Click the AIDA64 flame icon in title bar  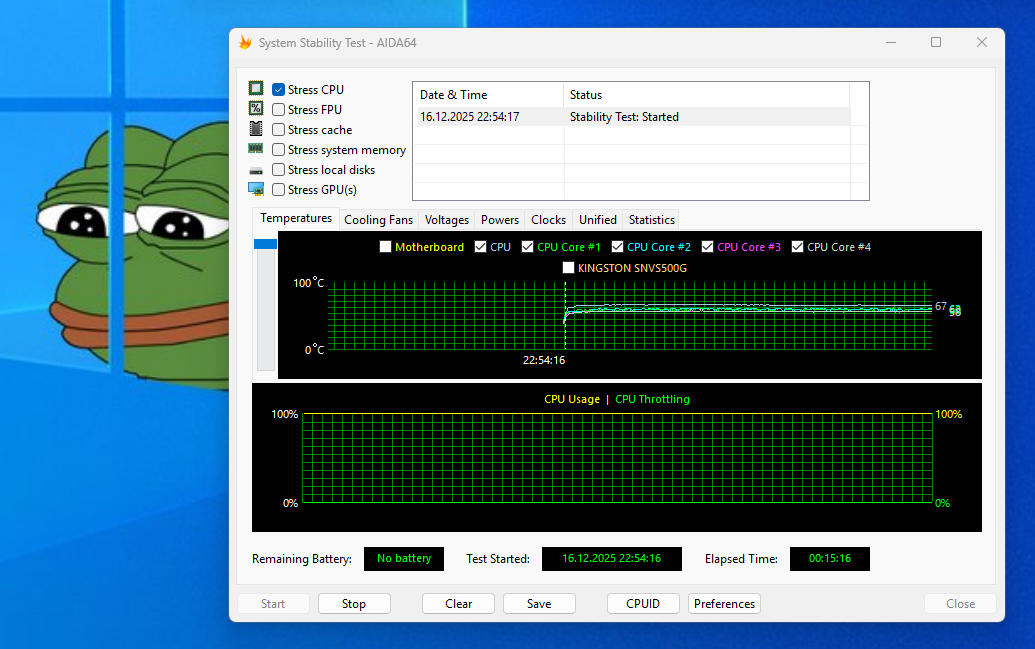tap(246, 43)
